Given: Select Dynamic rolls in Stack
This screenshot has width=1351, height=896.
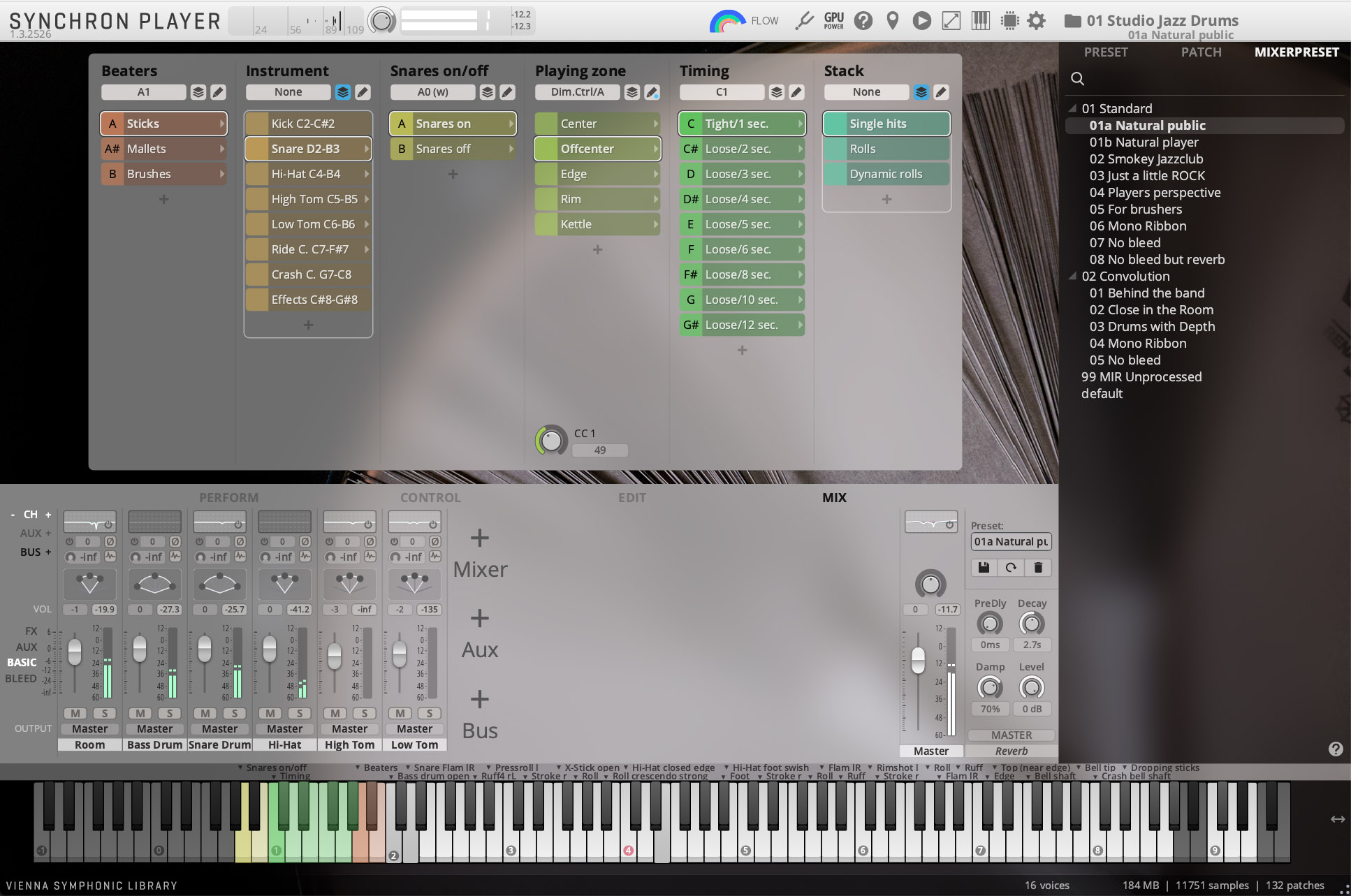Looking at the screenshot, I should (x=886, y=174).
